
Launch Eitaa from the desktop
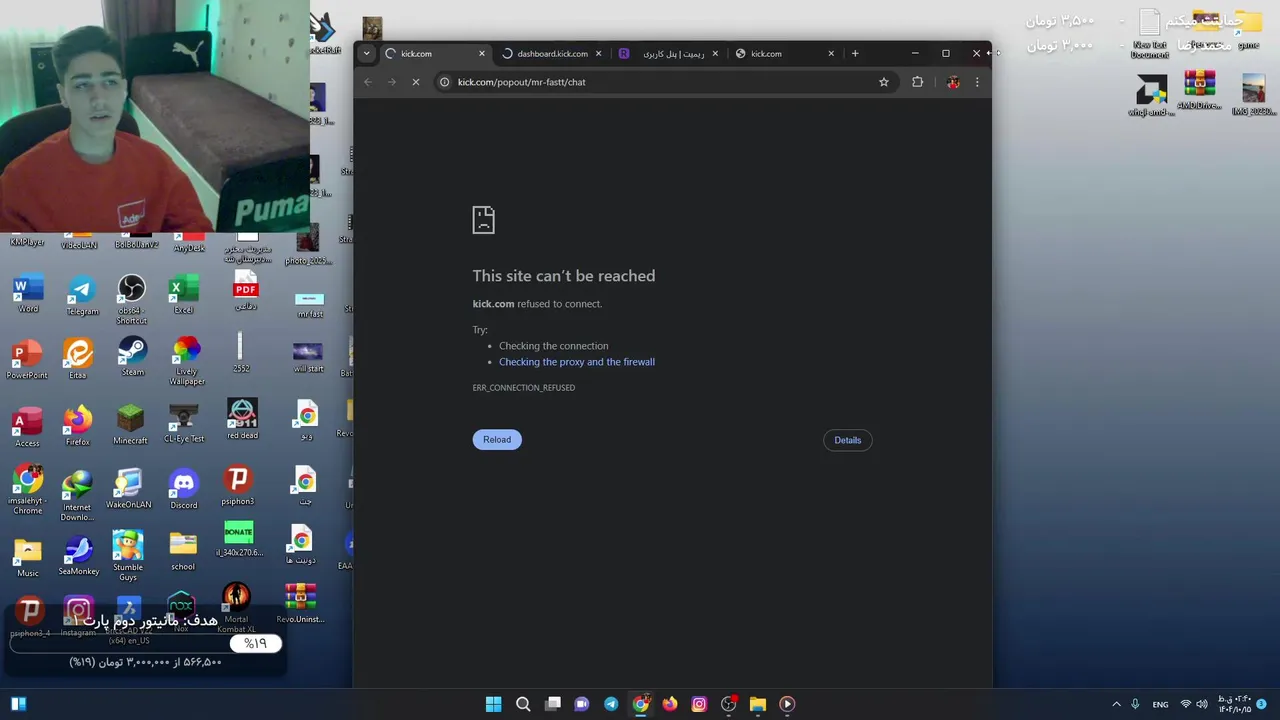tap(78, 359)
